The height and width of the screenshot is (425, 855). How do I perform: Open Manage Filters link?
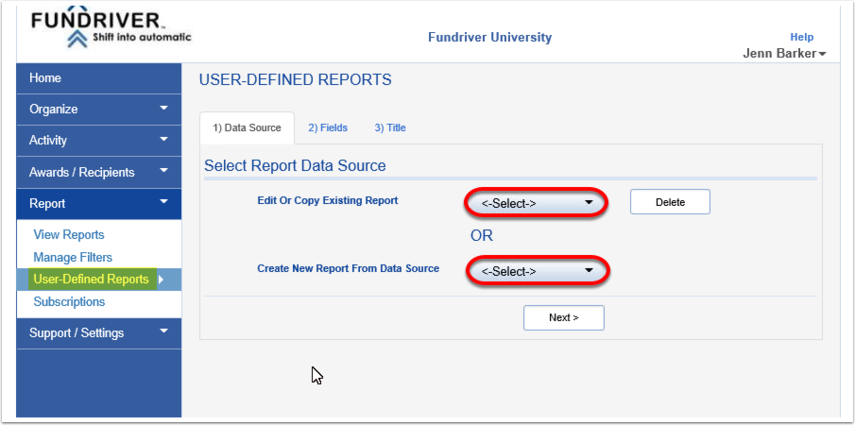tap(73, 257)
